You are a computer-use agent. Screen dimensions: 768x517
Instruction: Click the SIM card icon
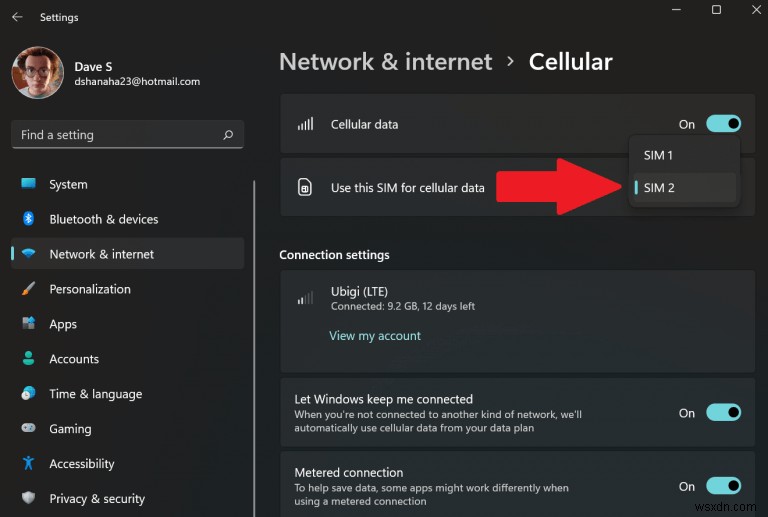click(305, 187)
